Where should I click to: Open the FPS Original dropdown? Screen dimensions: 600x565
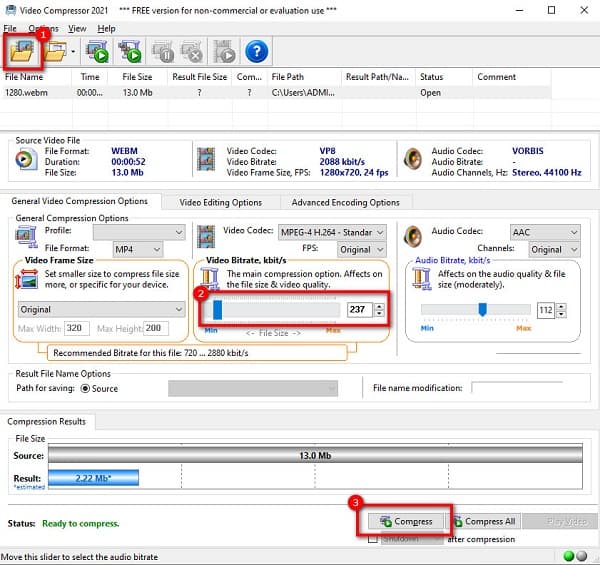click(x=362, y=250)
